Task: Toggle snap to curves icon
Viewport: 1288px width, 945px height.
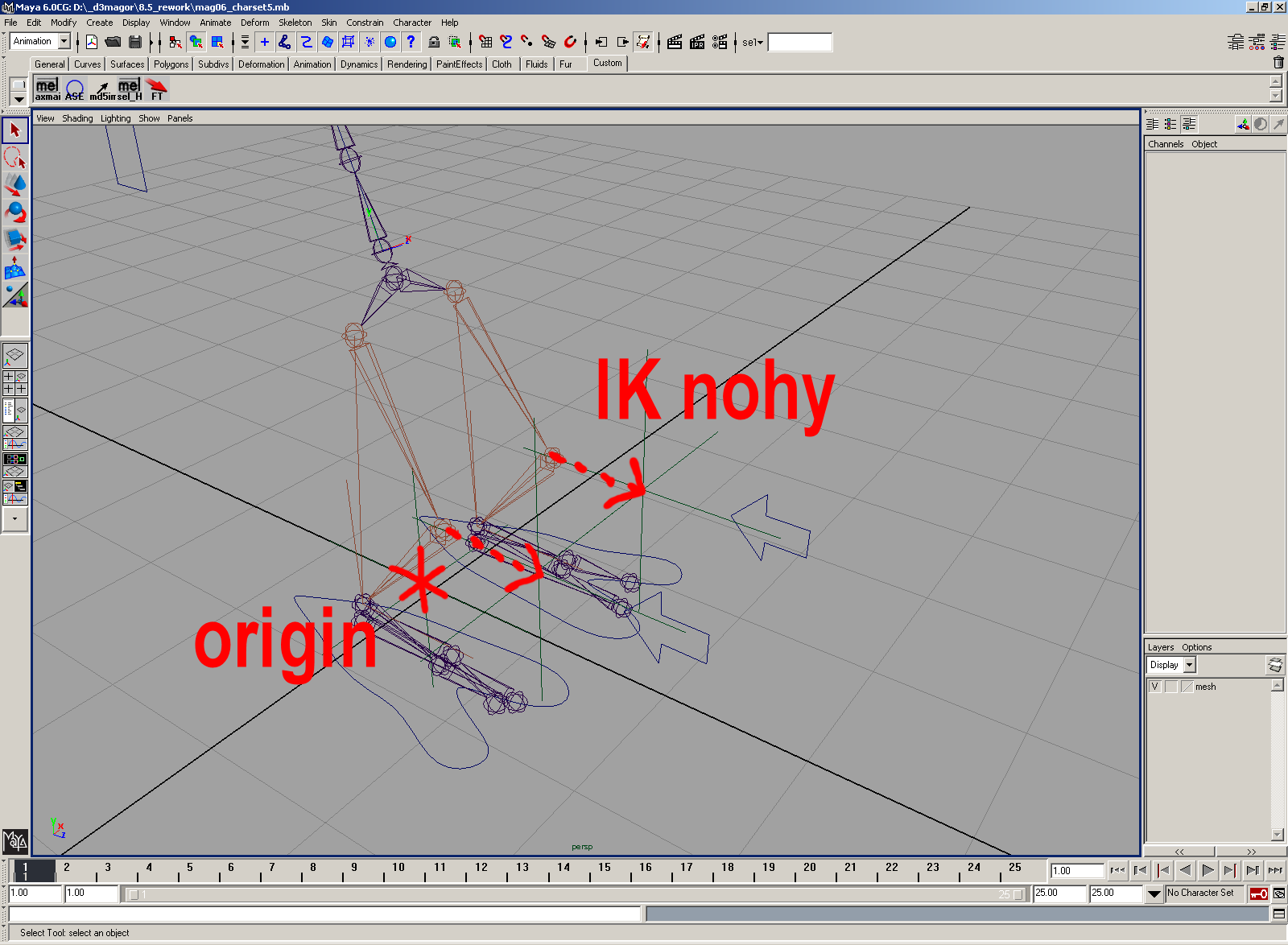Action: (x=506, y=42)
